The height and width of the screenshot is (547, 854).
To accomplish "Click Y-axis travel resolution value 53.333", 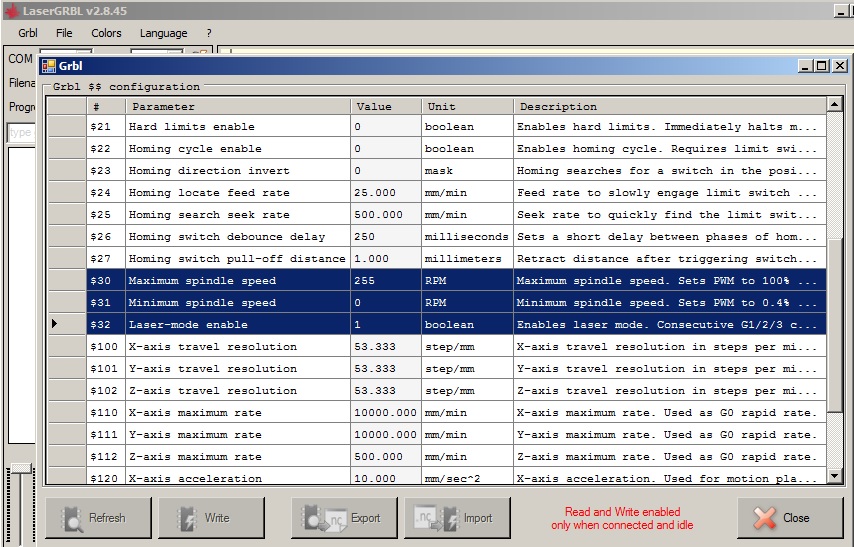I will coord(386,368).
